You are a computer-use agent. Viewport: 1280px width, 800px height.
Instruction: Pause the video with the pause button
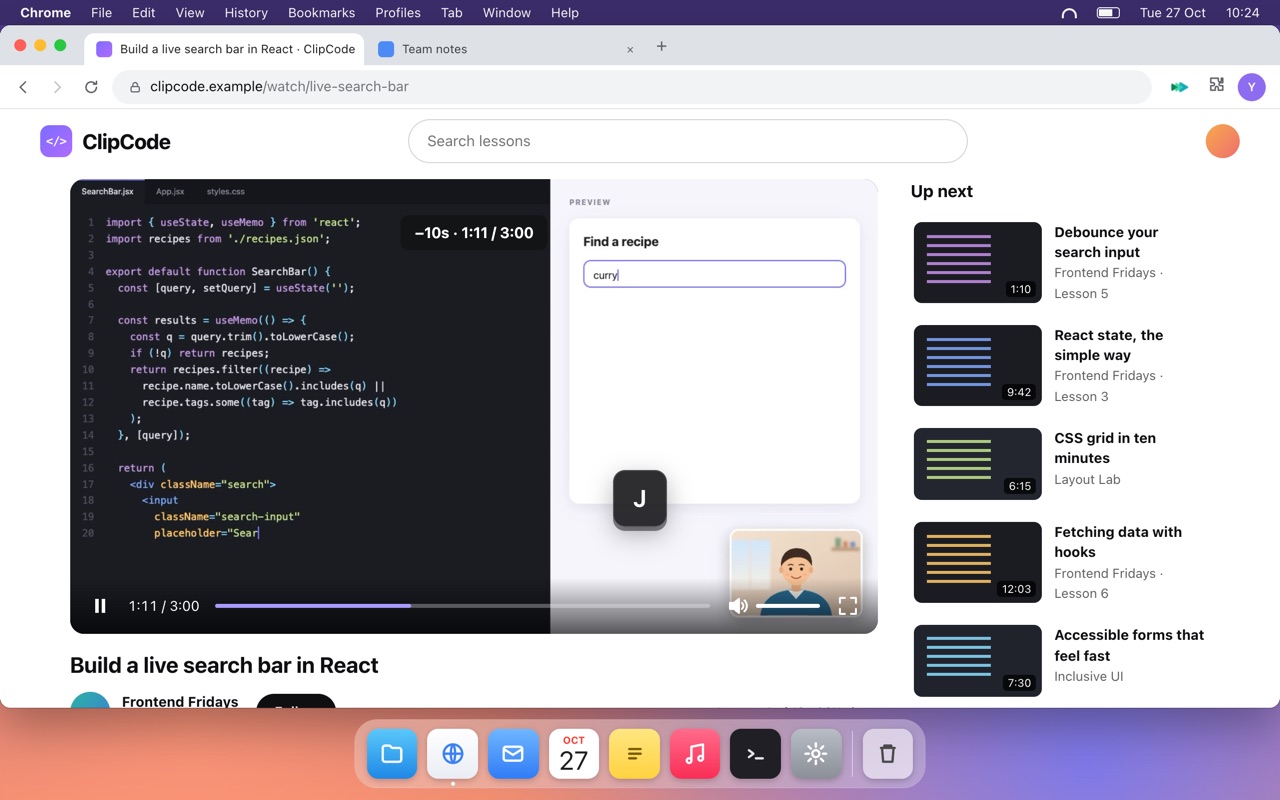[x=100, y=606]
